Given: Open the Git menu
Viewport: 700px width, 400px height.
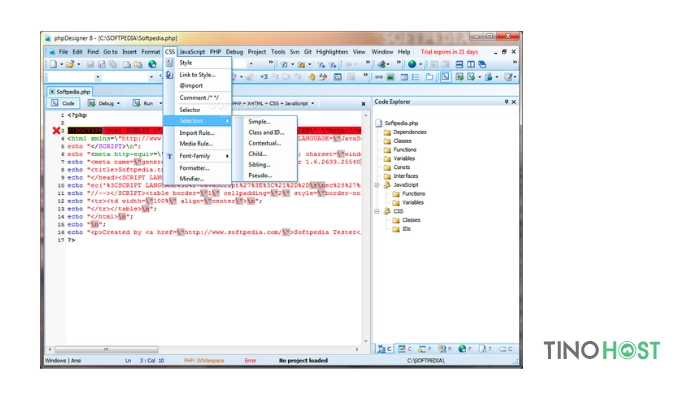Looking at the screenshot, I should pyautogui.click(x=308, y=52).
